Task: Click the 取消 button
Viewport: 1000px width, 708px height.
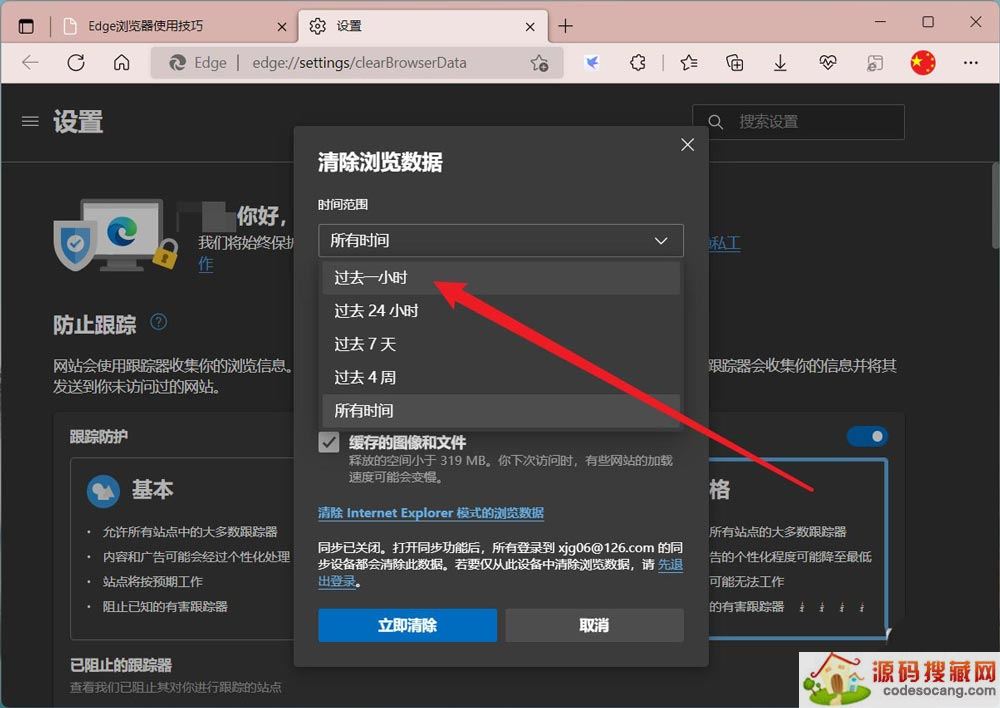Action: click(x=594, y=625)
